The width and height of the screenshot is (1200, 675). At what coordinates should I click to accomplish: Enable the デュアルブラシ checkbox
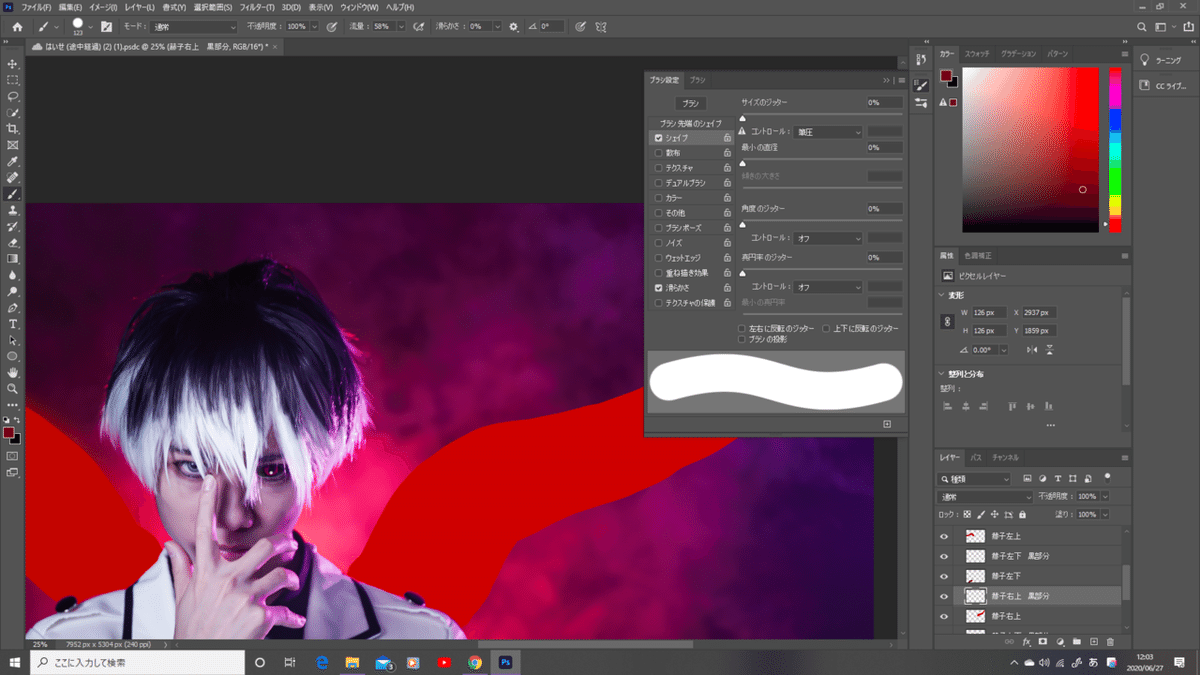click(658, 183)
